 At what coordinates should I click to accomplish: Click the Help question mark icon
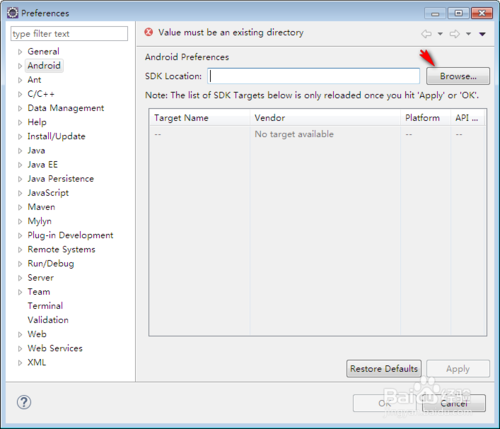(24, 402)
